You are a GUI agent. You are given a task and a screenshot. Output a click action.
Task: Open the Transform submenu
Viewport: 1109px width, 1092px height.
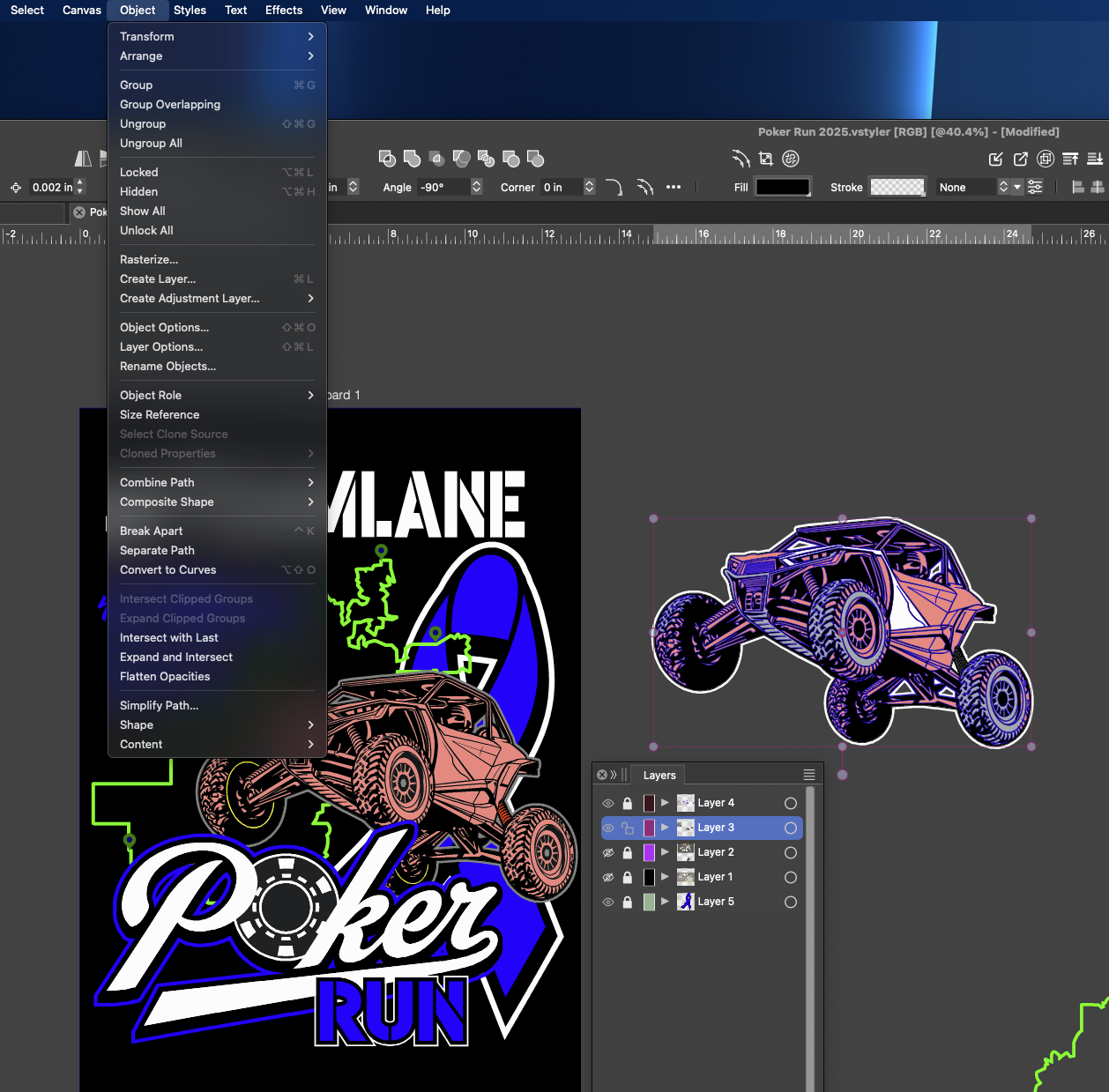[216, 36]
